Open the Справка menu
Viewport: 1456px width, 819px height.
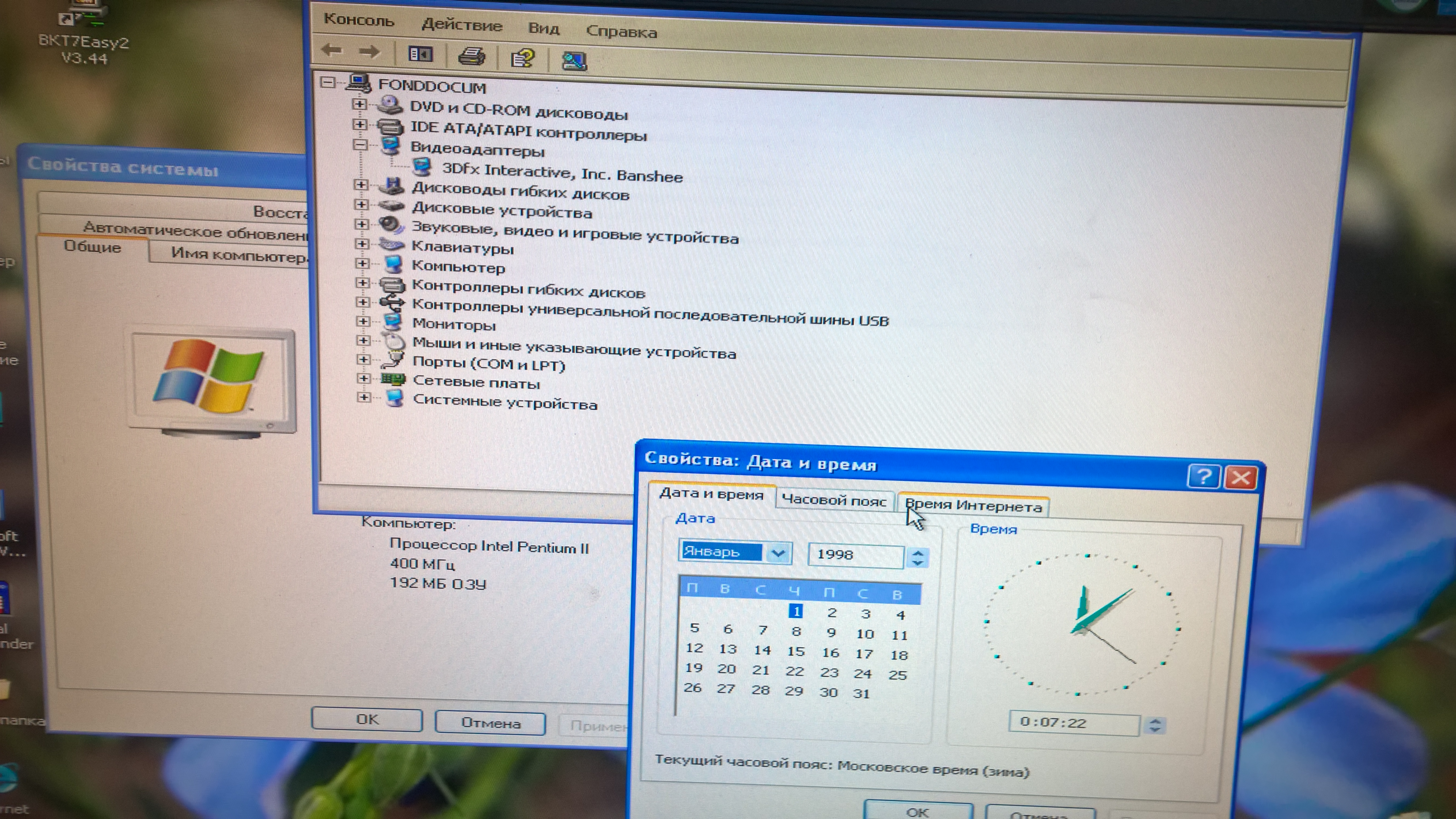pos(621,32)
